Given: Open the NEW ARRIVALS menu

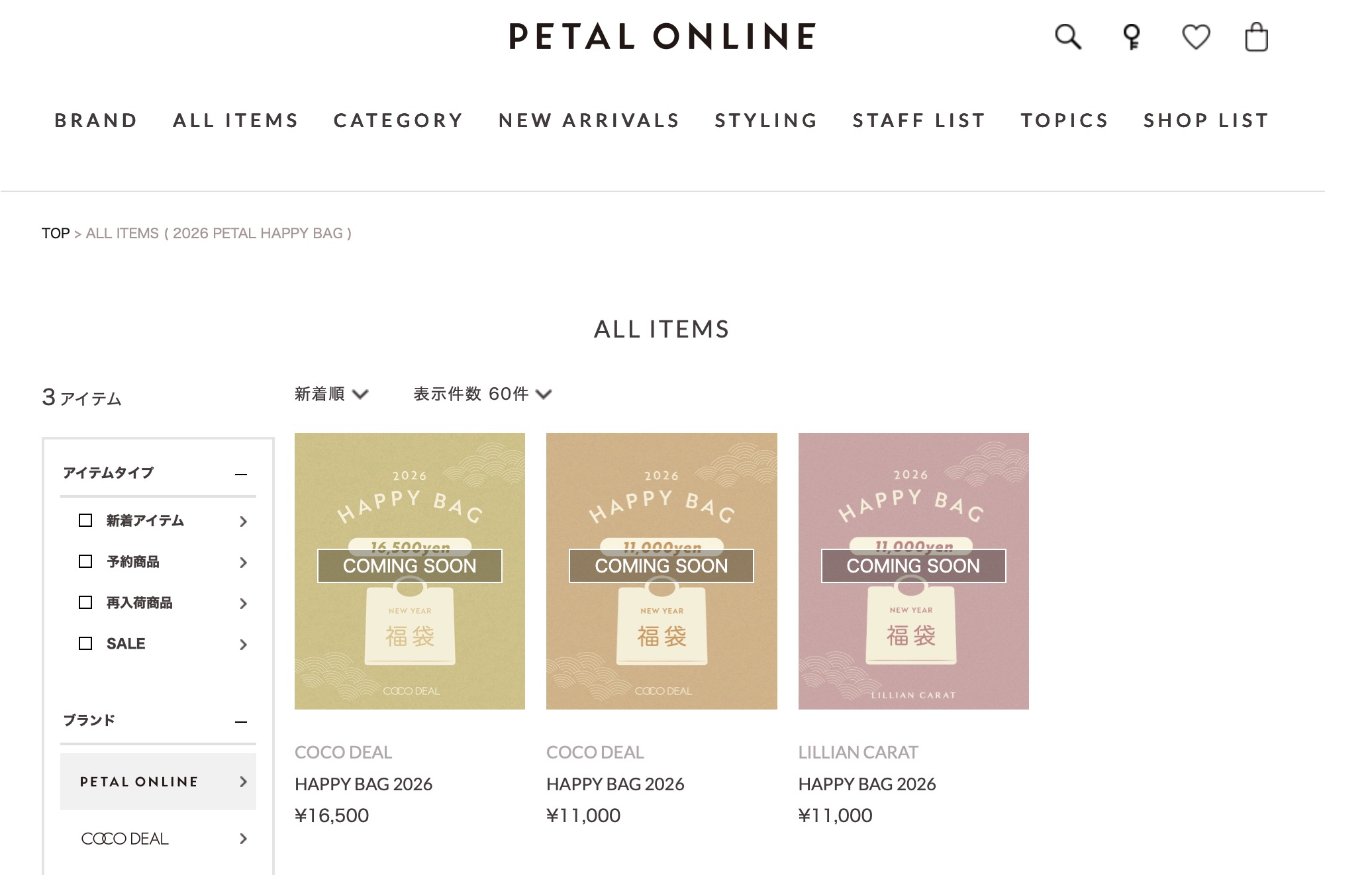Looking at the screenshot, I should [x=589, y=120].
